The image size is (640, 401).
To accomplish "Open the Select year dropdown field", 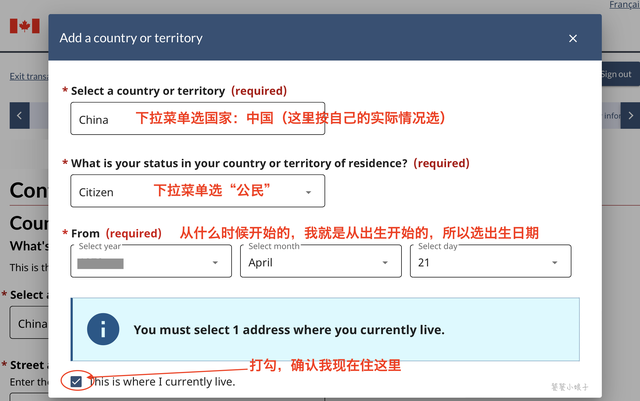I will 150,262.
